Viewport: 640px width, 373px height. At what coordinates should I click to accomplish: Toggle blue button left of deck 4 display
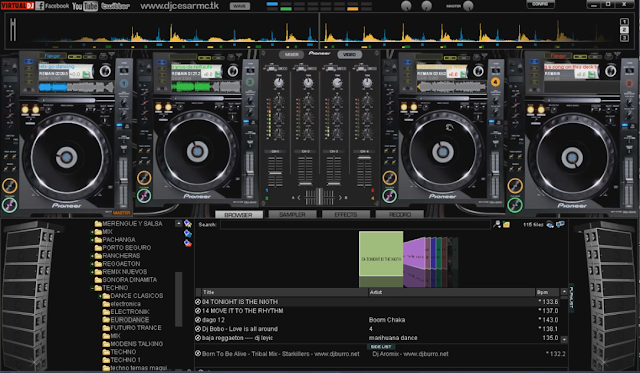(407, 62)
